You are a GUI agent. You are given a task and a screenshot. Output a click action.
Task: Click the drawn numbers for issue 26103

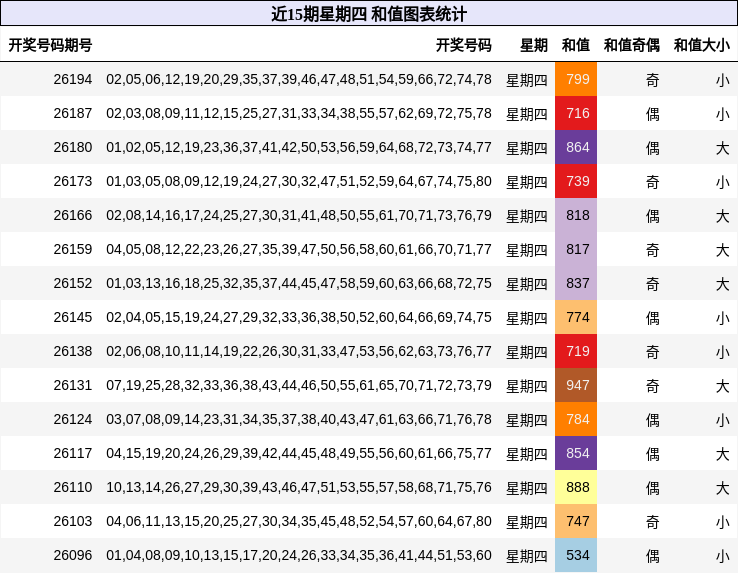(299, 521)
